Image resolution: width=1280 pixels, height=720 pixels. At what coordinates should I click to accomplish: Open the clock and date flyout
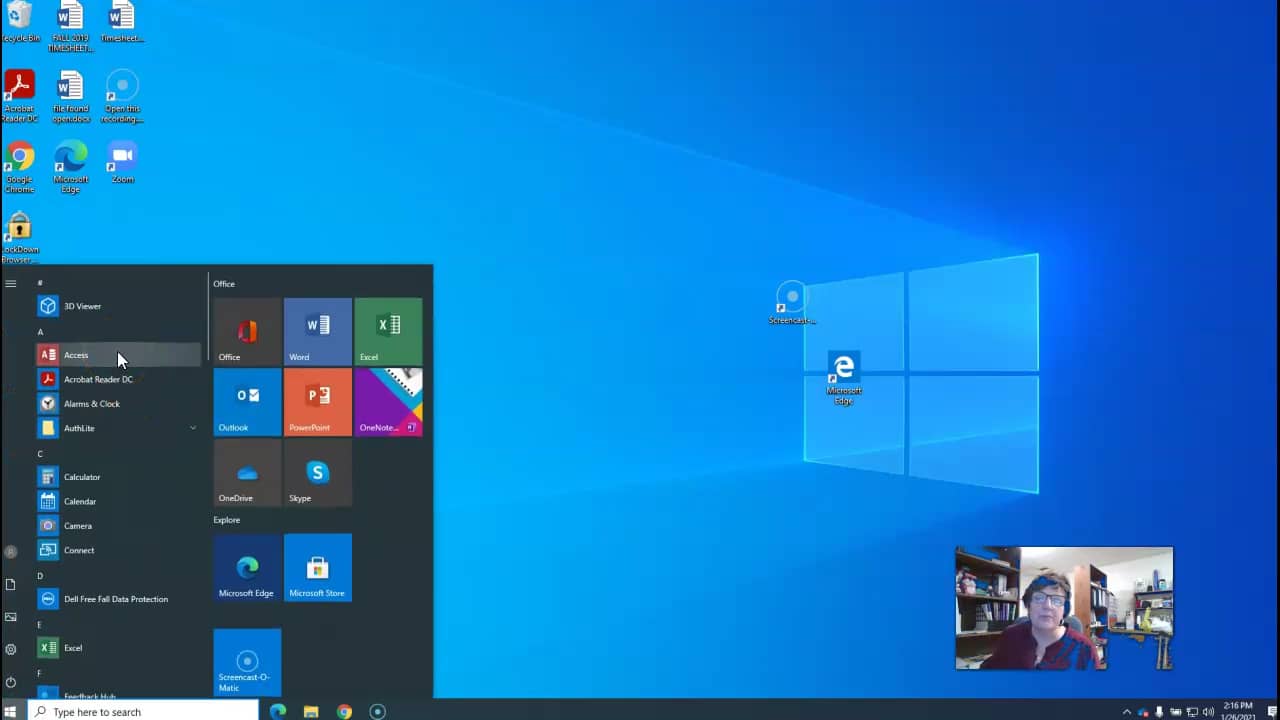1238,711
